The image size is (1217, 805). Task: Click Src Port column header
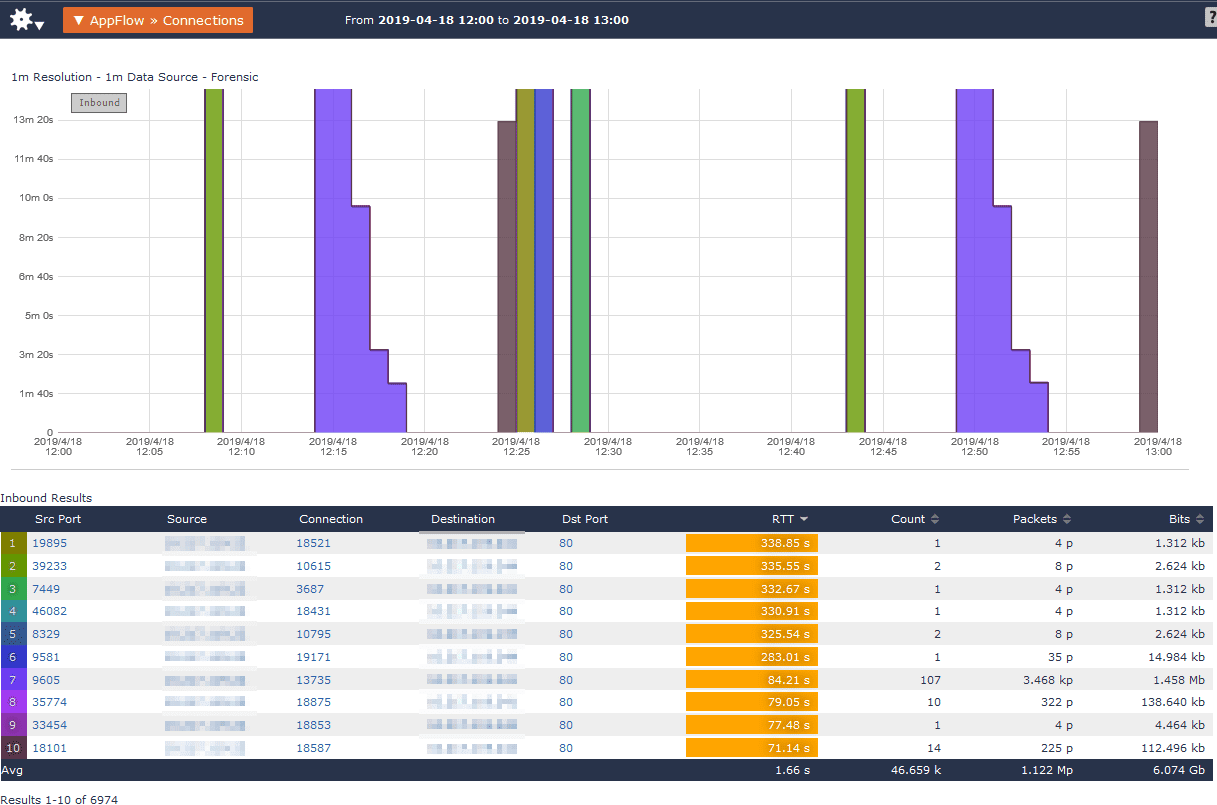pos(58,519)
